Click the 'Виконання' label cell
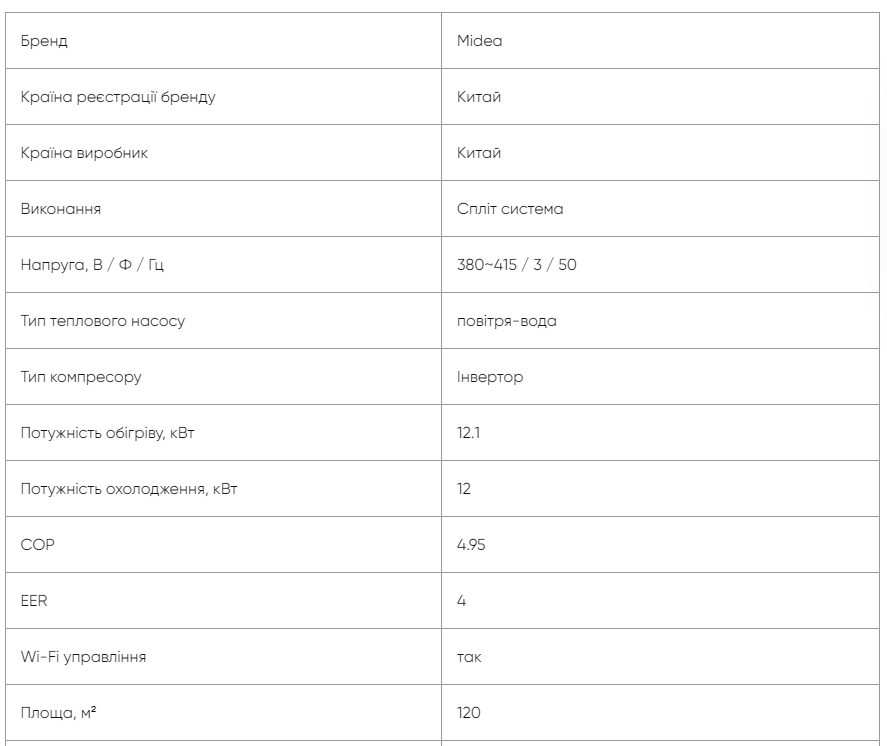887x746 pixels. (61, 210)
